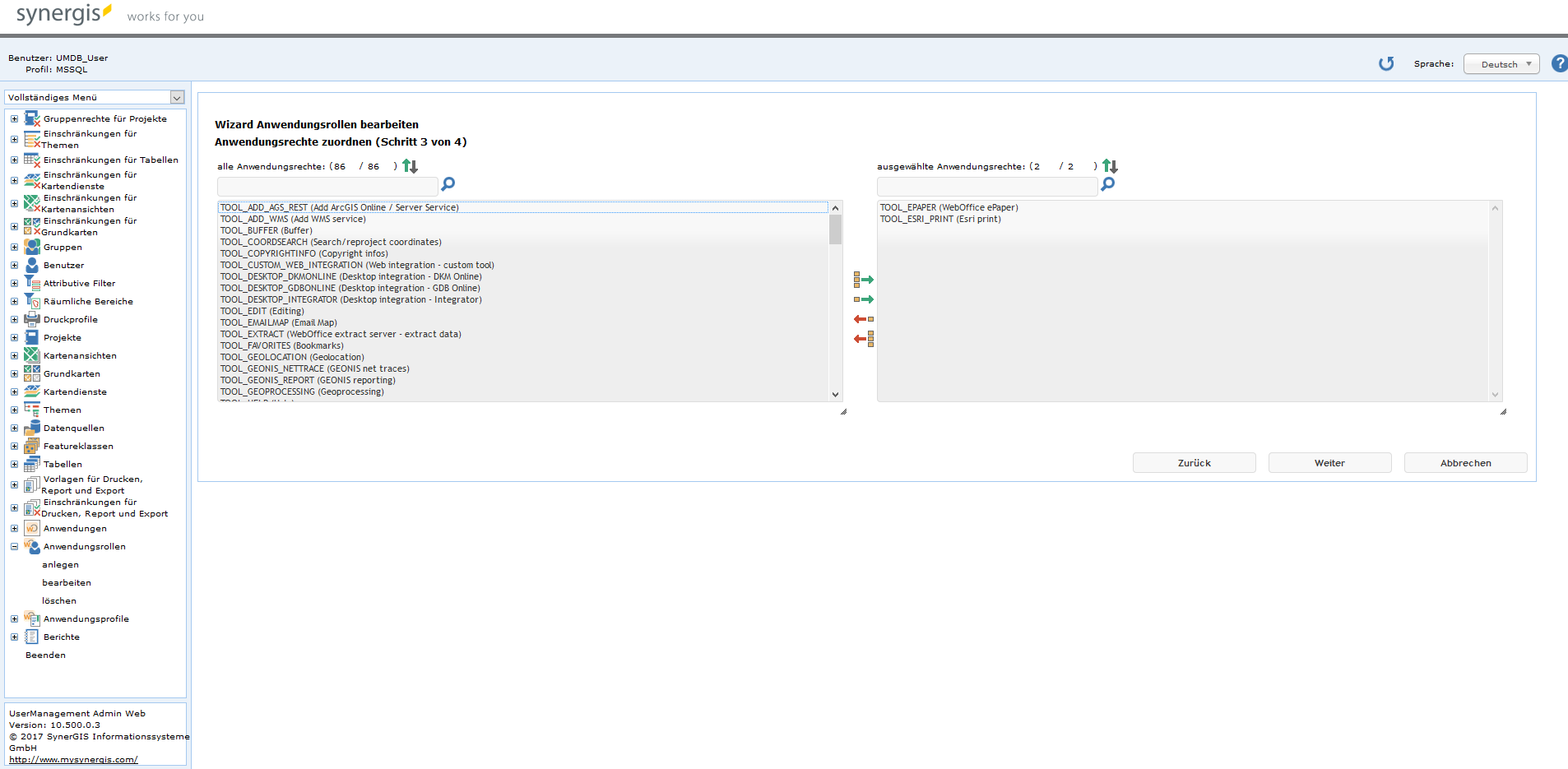1568x769 pixels.
Task: Click the Attributive Filter icon
Action: pos(31,283)
